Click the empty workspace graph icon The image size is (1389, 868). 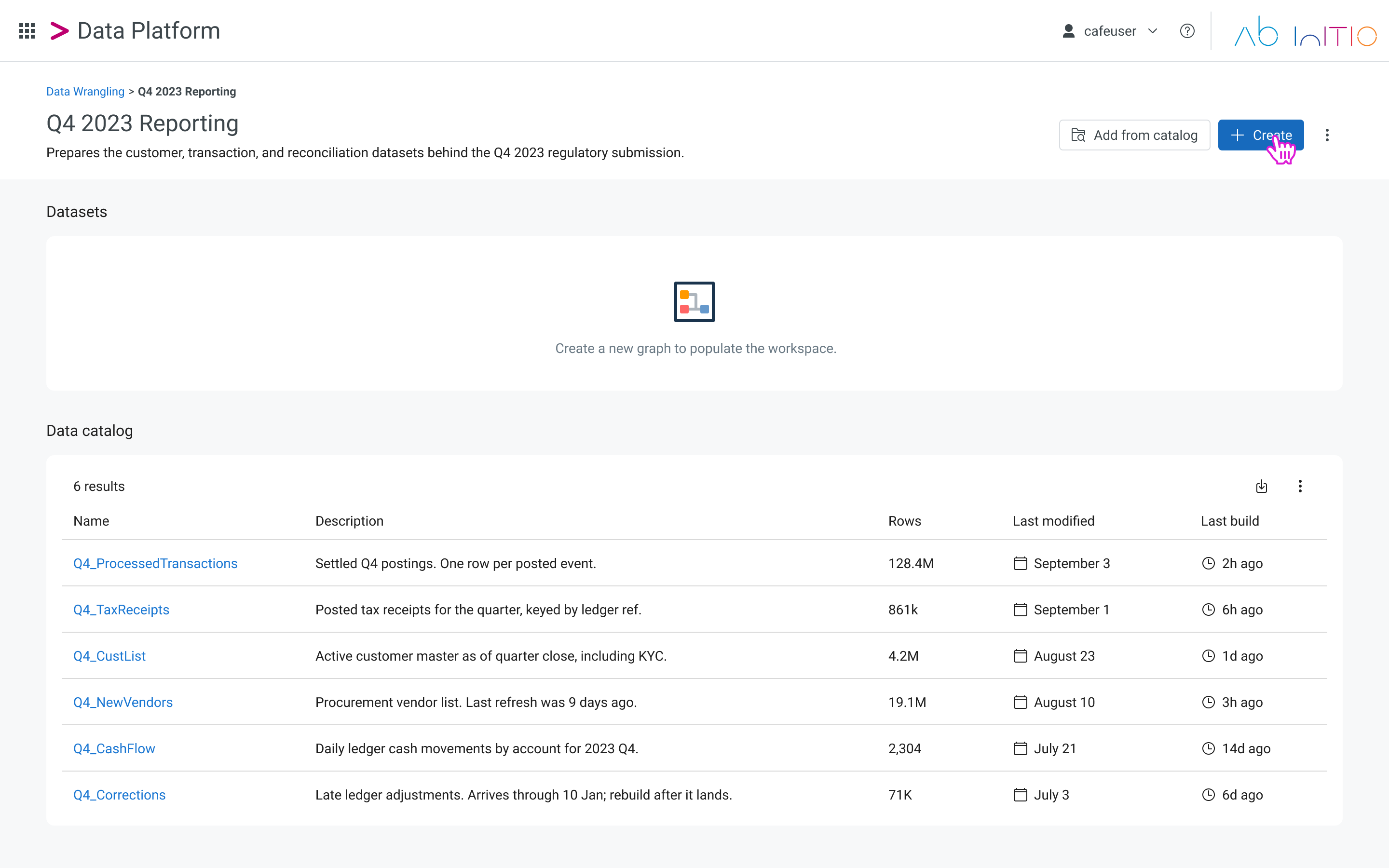(694, 302)
